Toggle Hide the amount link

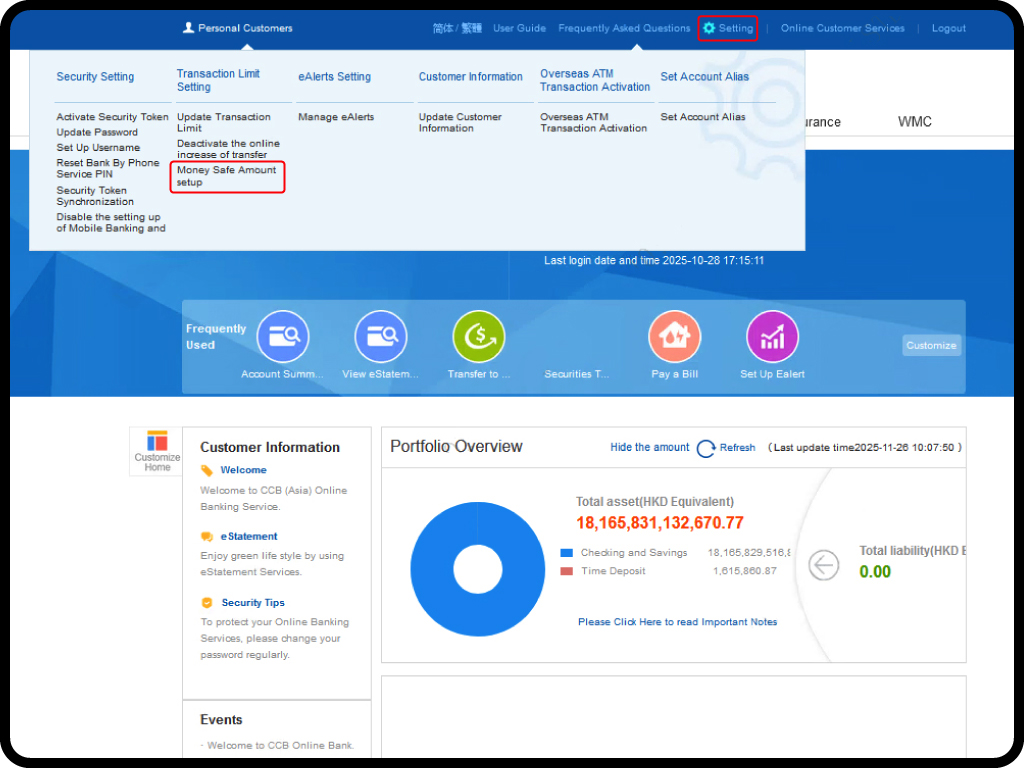coord(649,447)
